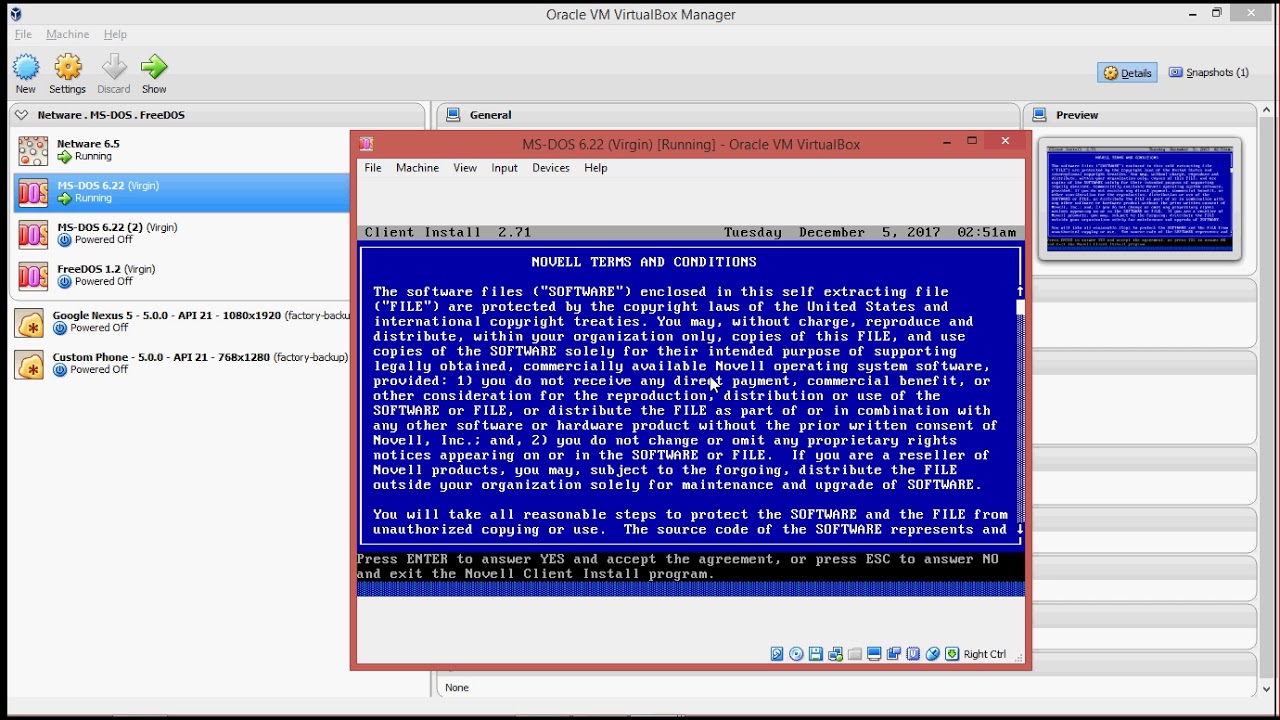Click the Manager details scrollbar up arrow
Screen dimensions: 1280x720
1268,110
